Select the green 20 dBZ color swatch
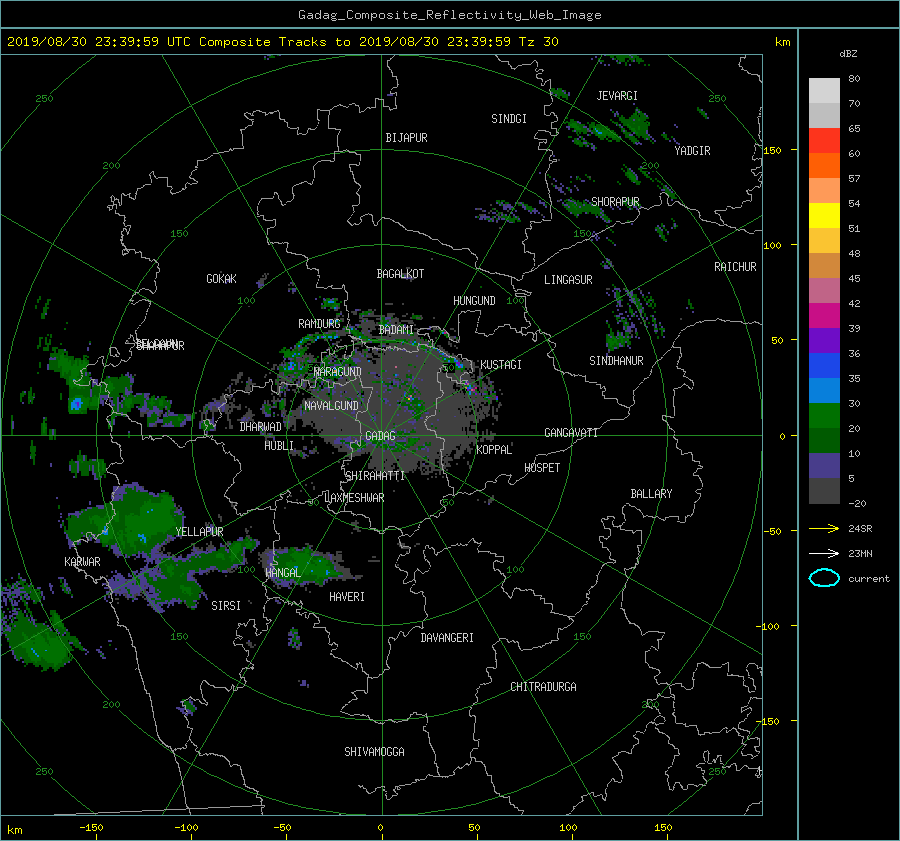 pyautogui.click(x=824, y=415)
